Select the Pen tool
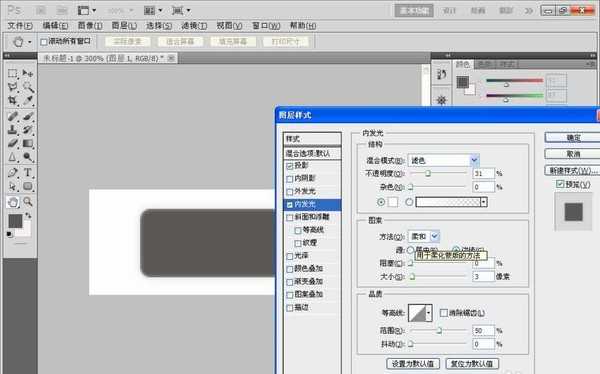The width and height of the screenshot is (600, 374). (13, 173)
